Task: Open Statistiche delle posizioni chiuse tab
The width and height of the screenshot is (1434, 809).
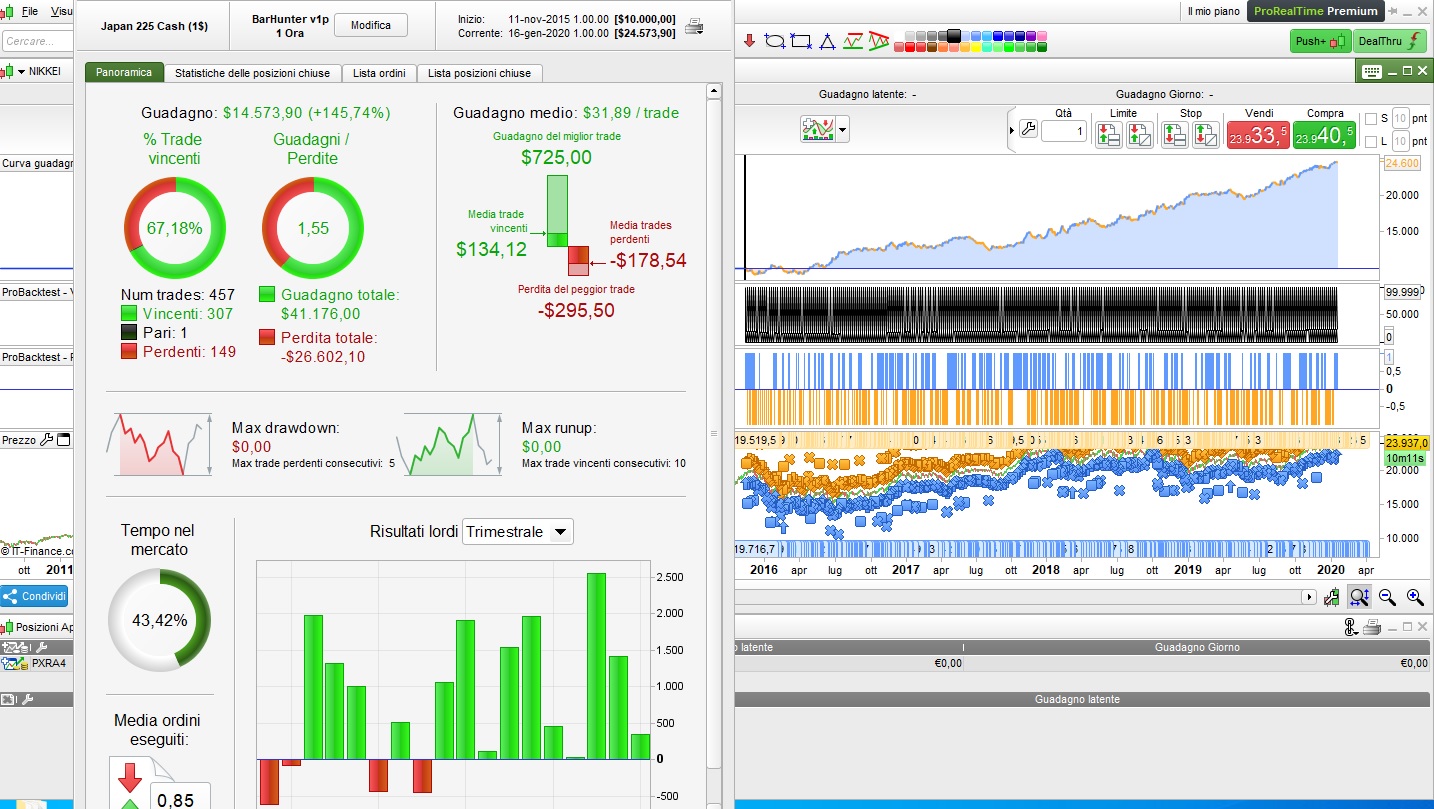Action: point(252,73)
